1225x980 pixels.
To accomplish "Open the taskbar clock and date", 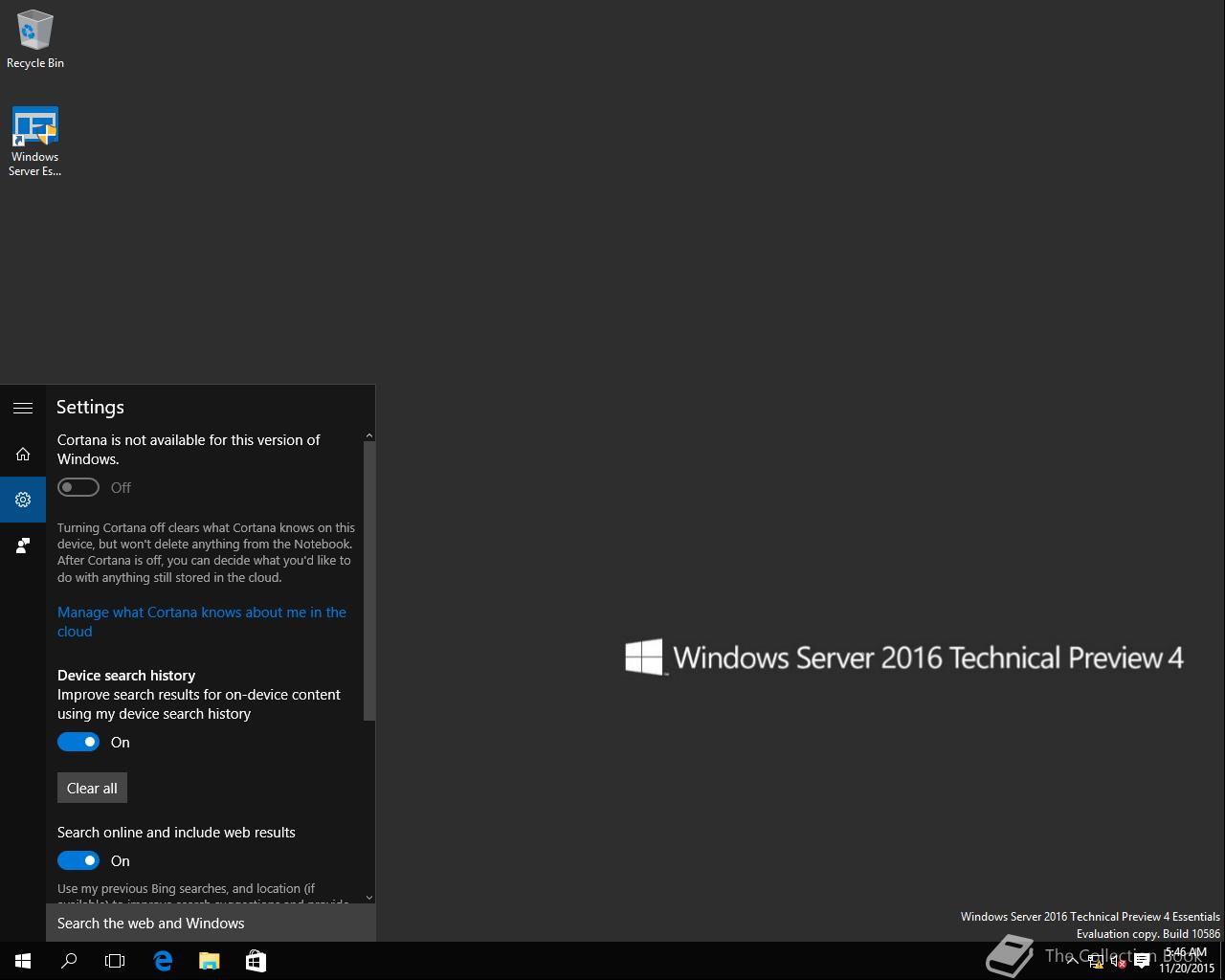I will pyautogui.click(x=1186, y=961).
